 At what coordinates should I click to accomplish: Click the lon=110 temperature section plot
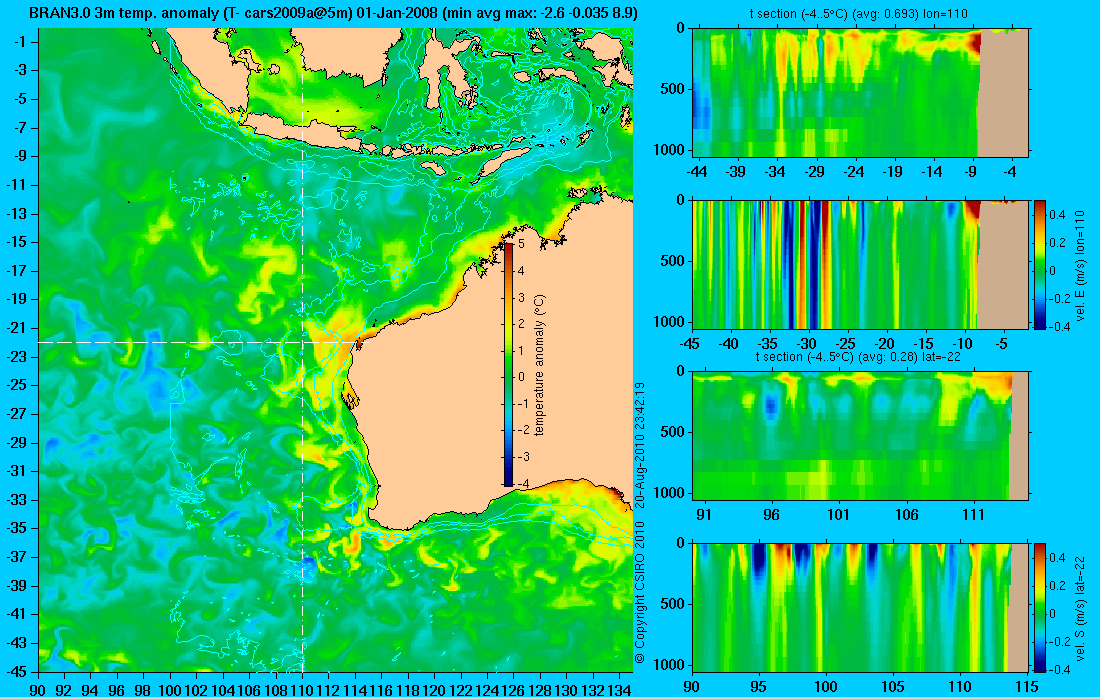point(860,93)
